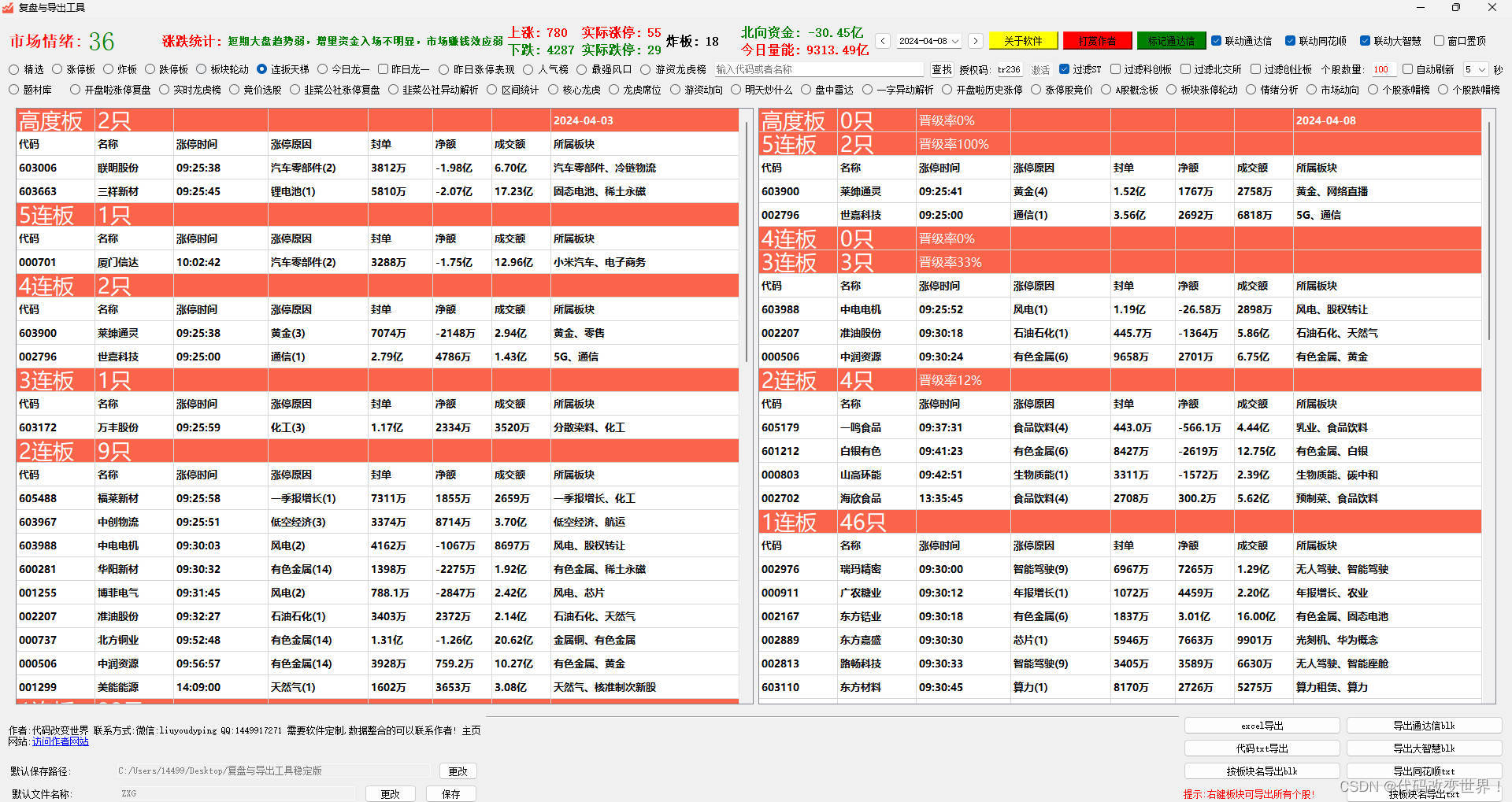The image size is (1512, 802).
Task: Tick the 昨日龙一 checkbox
Action: [x=403, y=69]
